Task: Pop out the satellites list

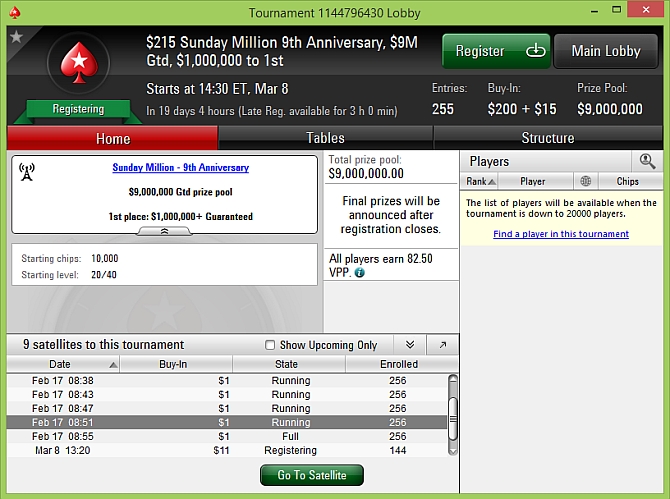Action: 442,345
